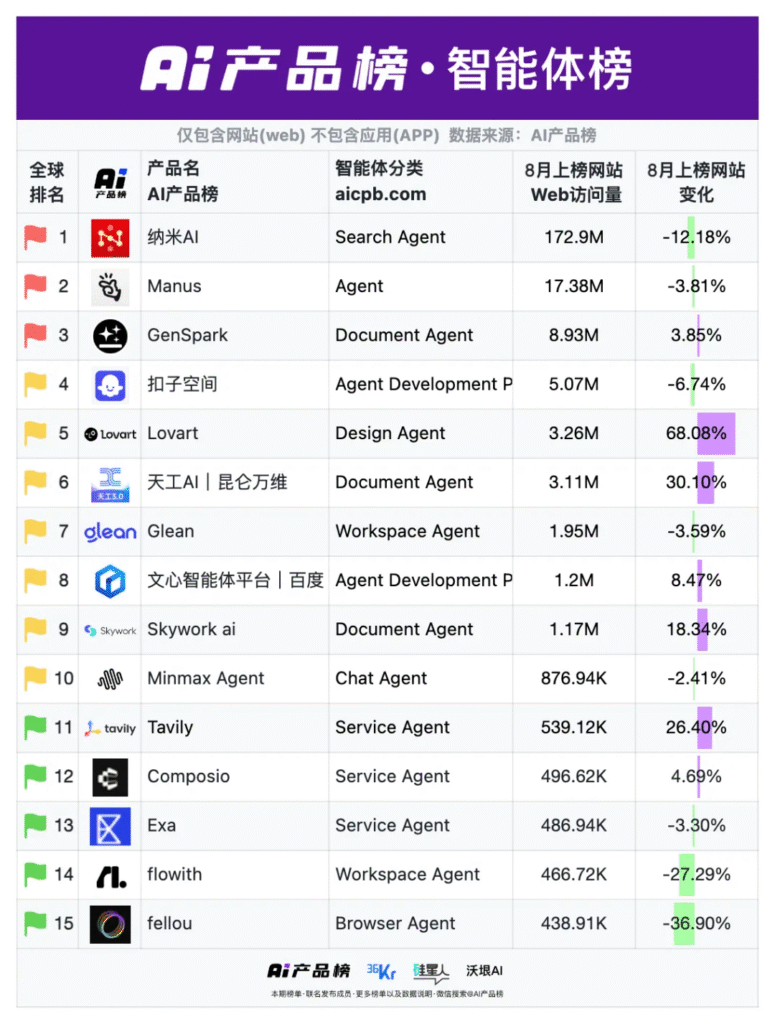Click the product name Skywork ai
The width and height of the screenshot is (775, 1024).
pyautogui.click(x=191, y=630)
